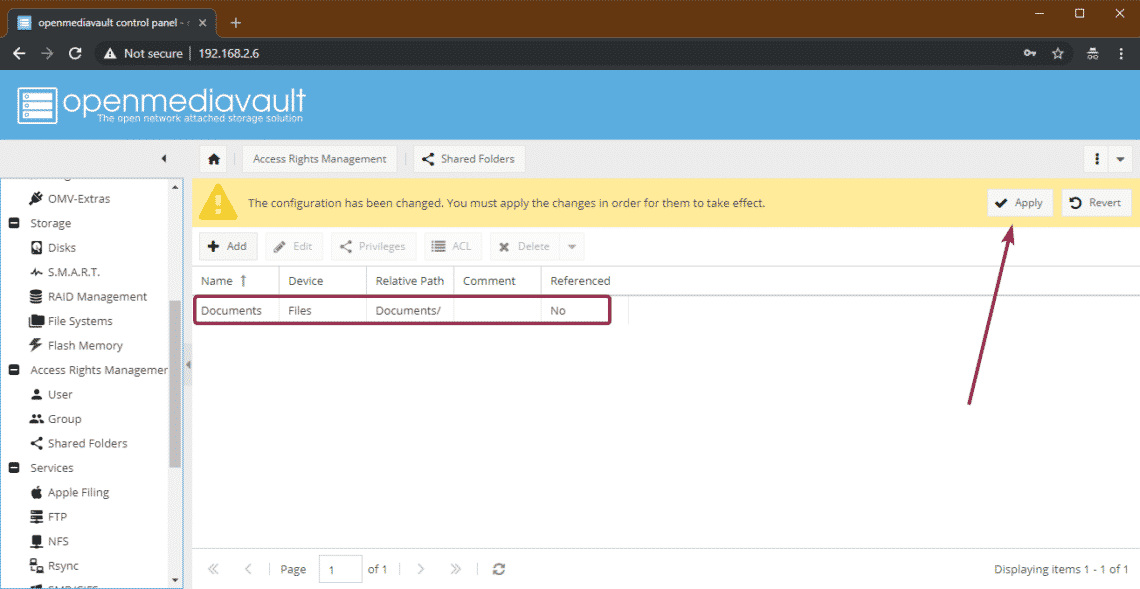Open the Apple Filing service

[78, 493]
